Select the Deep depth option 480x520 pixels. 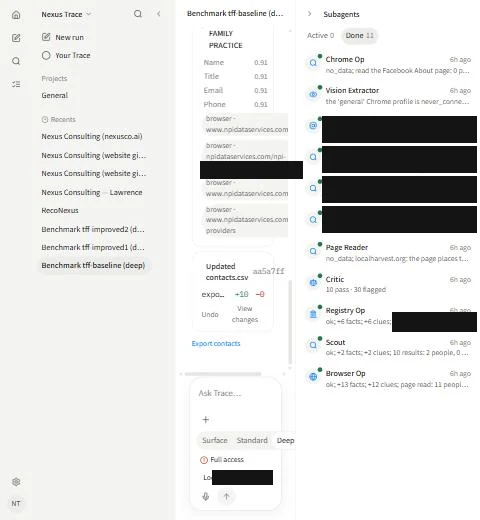[285, 440]
